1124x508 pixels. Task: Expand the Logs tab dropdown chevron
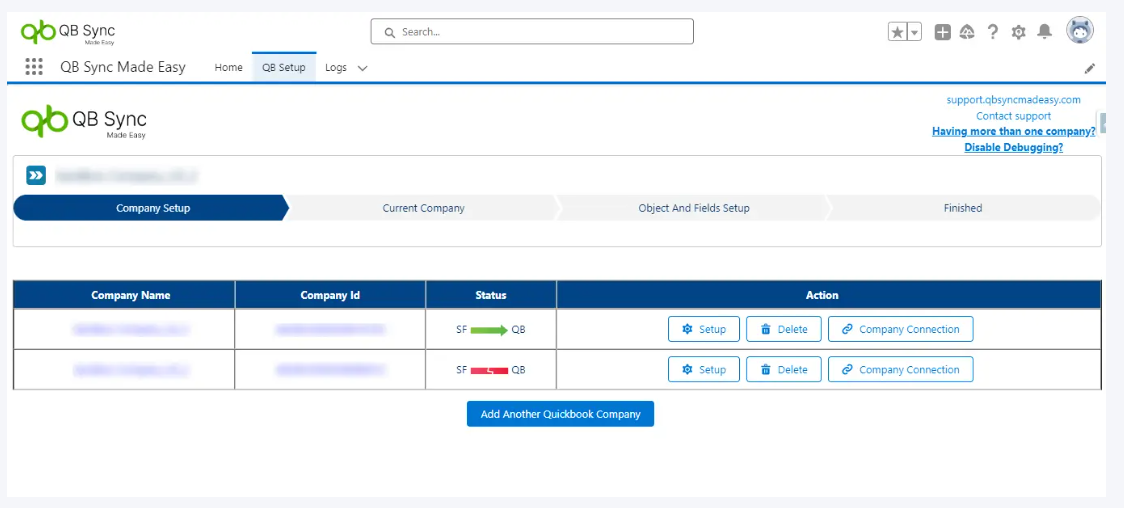[362, 68]
